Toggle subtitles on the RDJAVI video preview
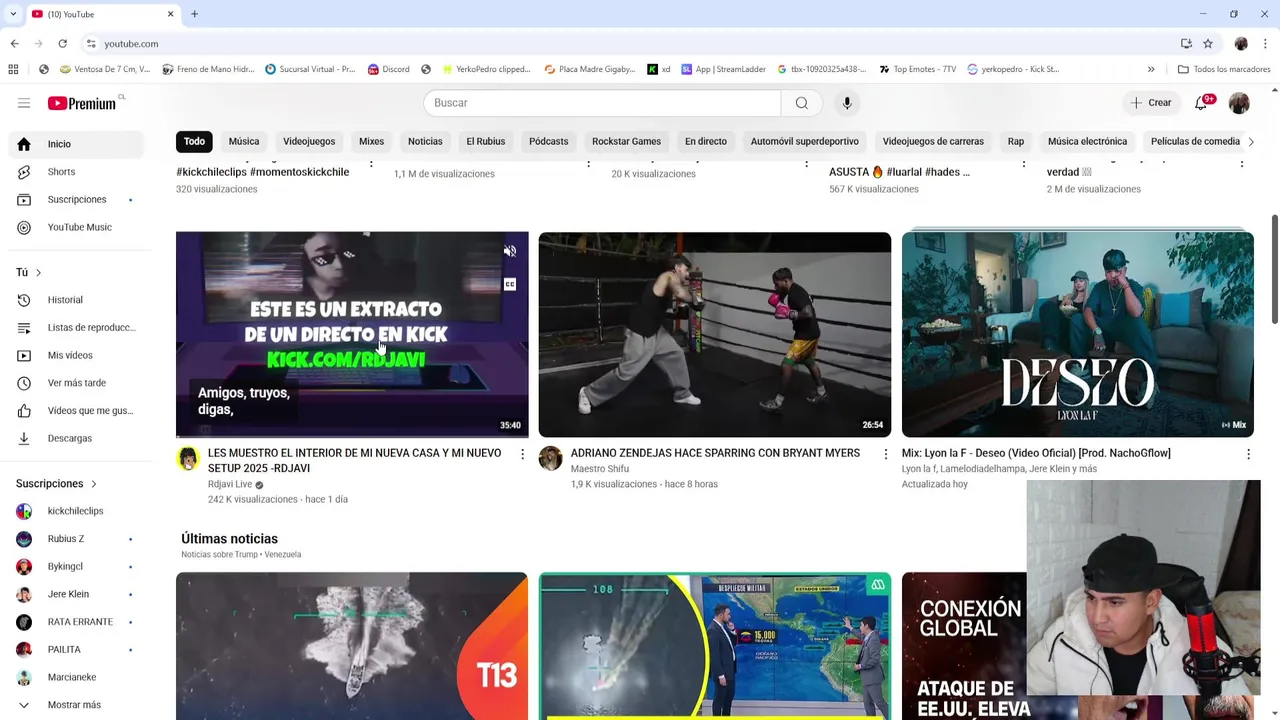The width and height of the screenshot is (1280, 720). [x=510, y=284]
